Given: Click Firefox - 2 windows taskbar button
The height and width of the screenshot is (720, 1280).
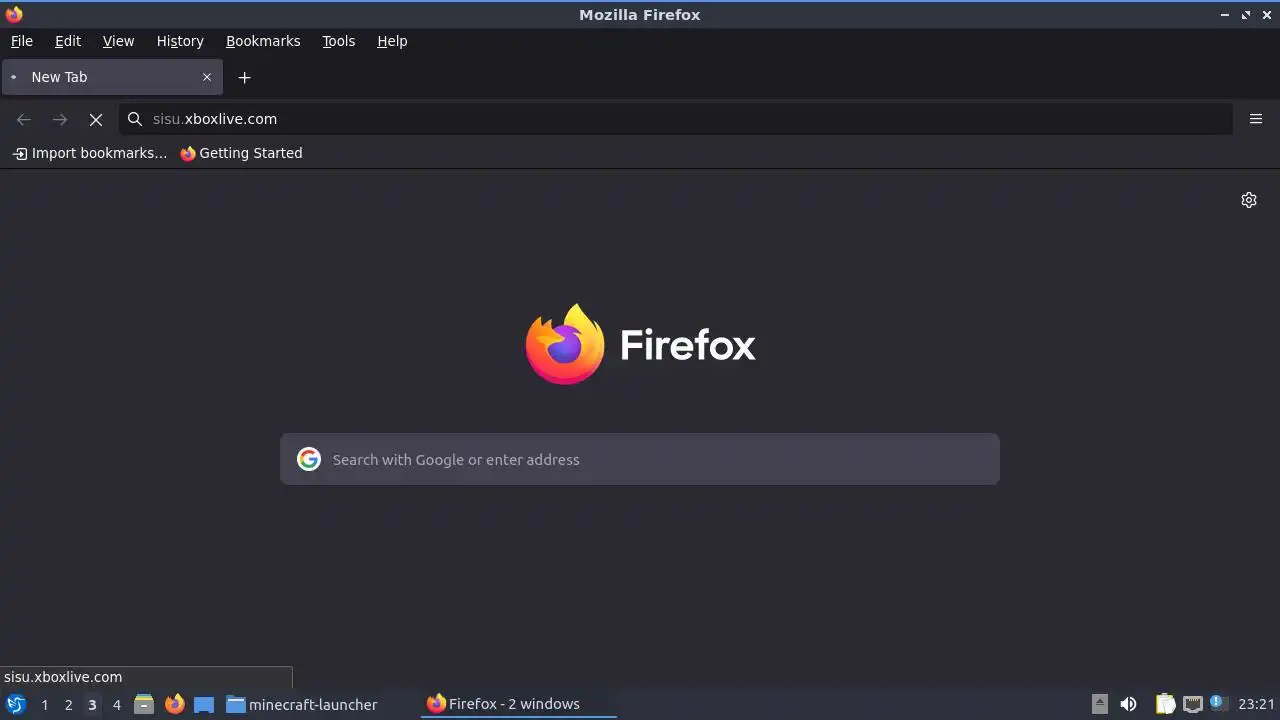Looking at the screenshot, I should 518,704.
